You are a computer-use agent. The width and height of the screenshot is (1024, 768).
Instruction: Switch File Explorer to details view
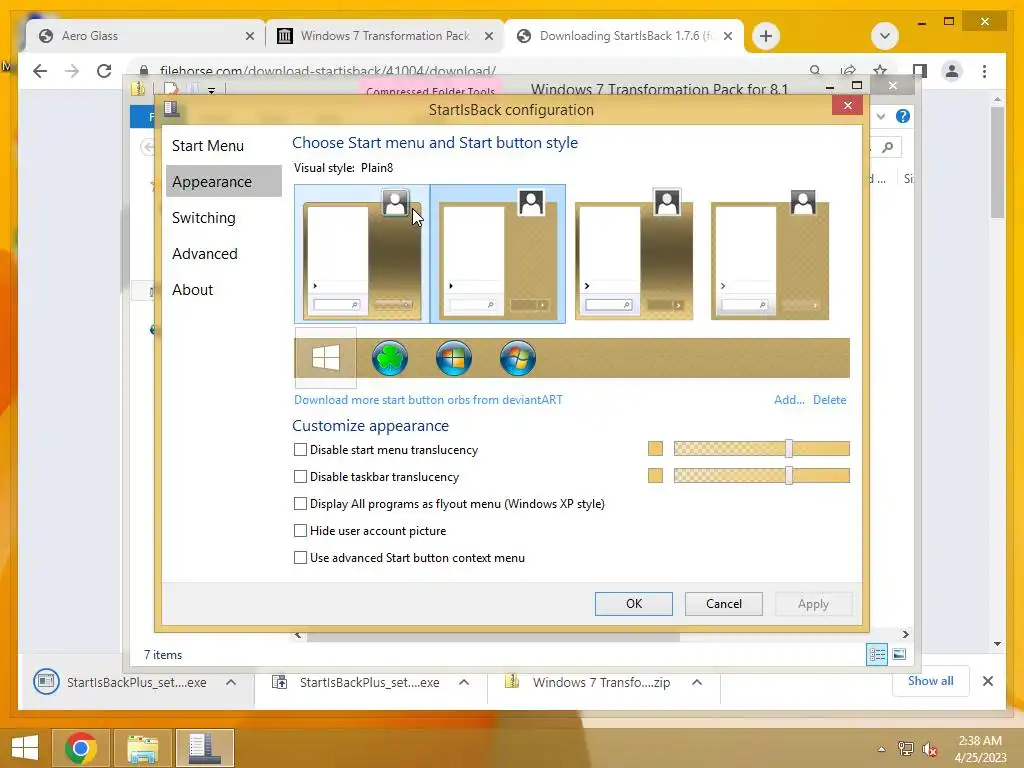pyautogui.click(x=877, y=654)
